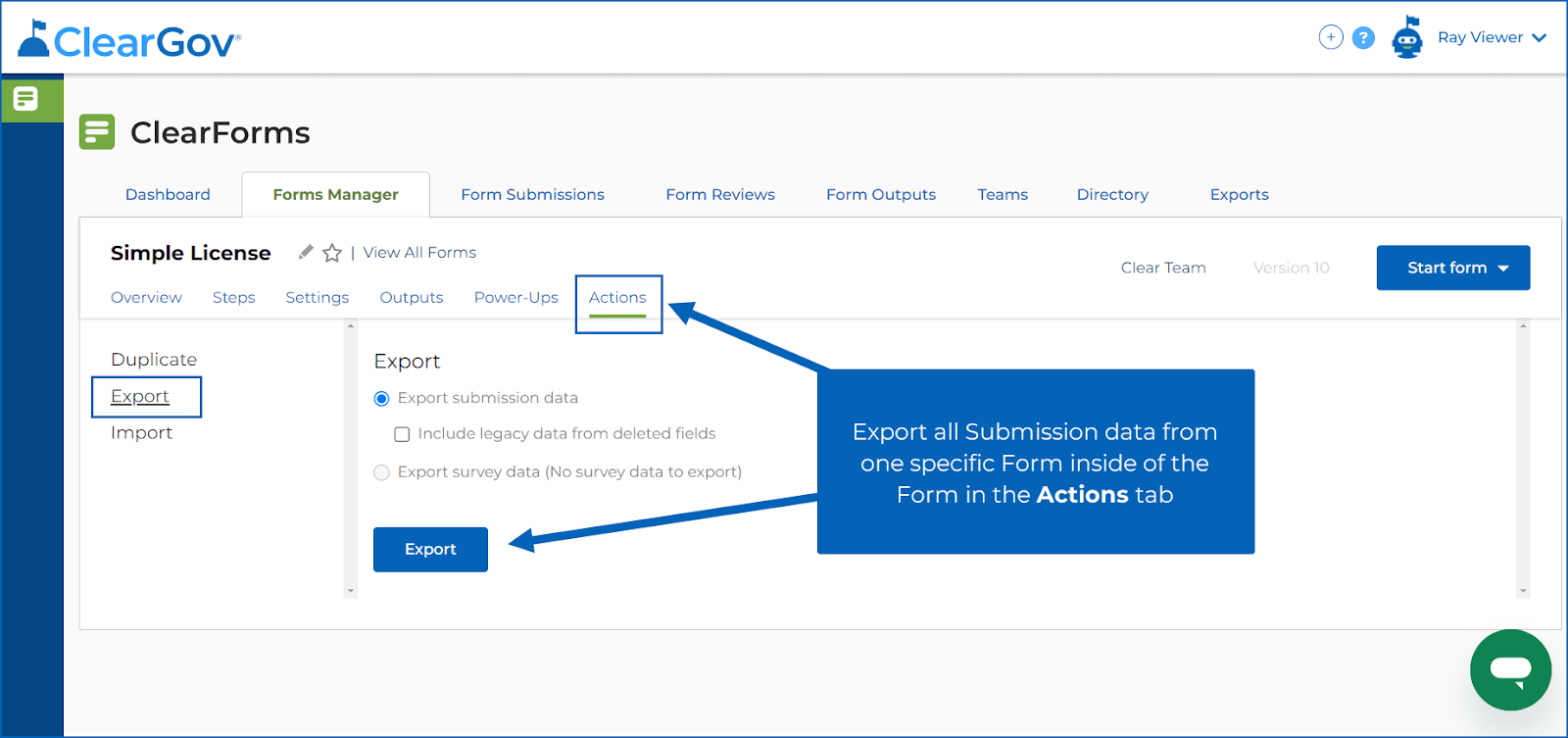Select the Export submission data radio
1568x738 pixels.
tap(382, 399)
